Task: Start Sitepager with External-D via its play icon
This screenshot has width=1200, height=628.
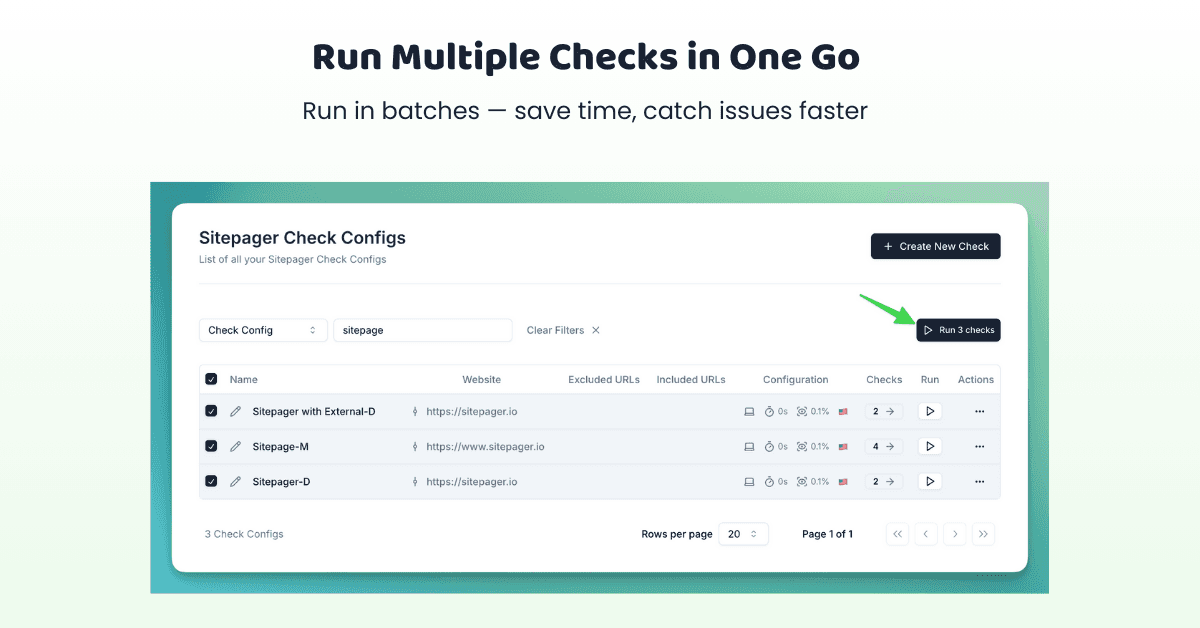Action: pos(929,411)
